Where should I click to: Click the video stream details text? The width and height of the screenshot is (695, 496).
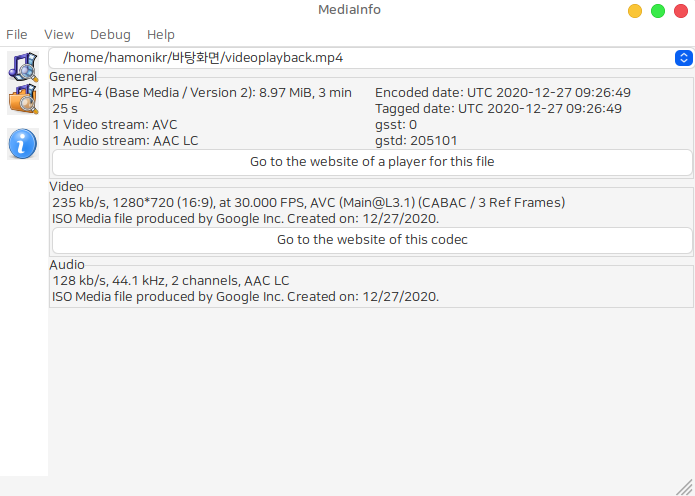(308, 203)
